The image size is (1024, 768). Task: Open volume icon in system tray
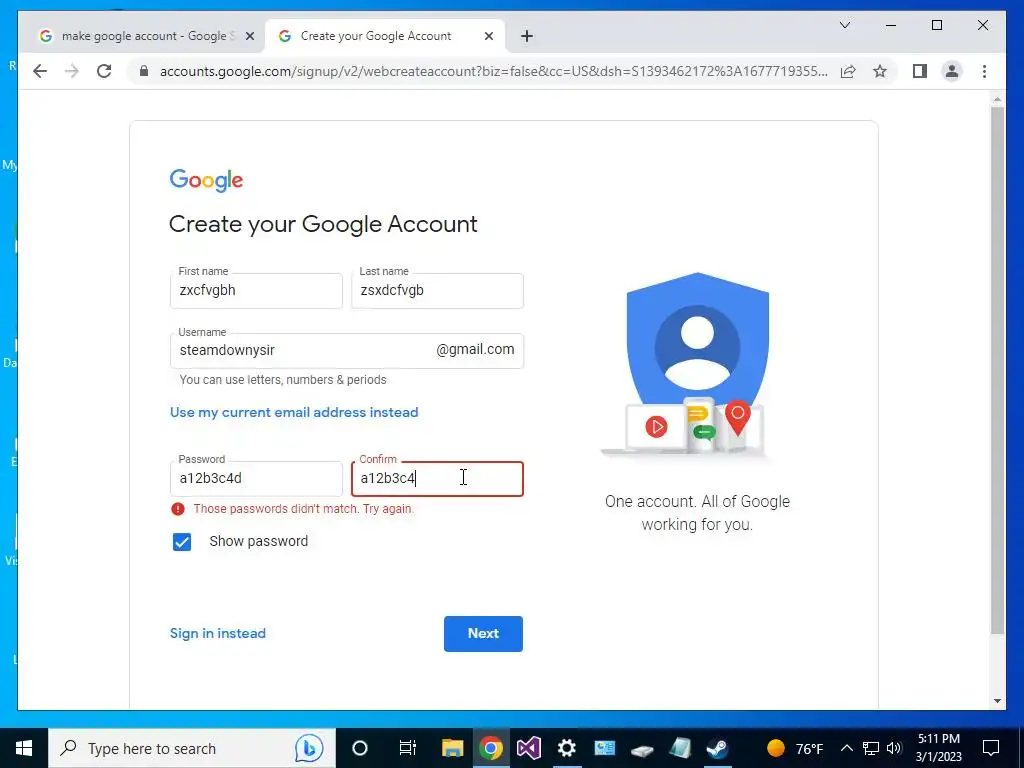pyautogui.click(x=894, y=748)
